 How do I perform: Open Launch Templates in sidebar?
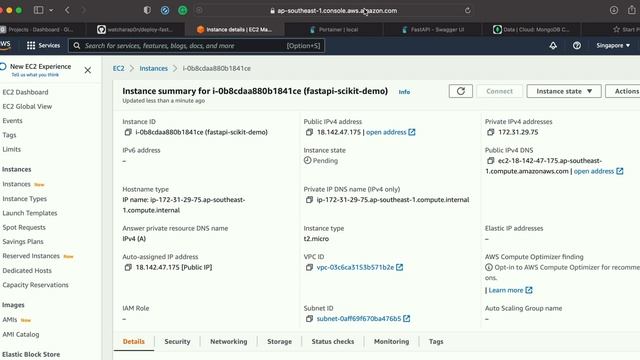30,213
